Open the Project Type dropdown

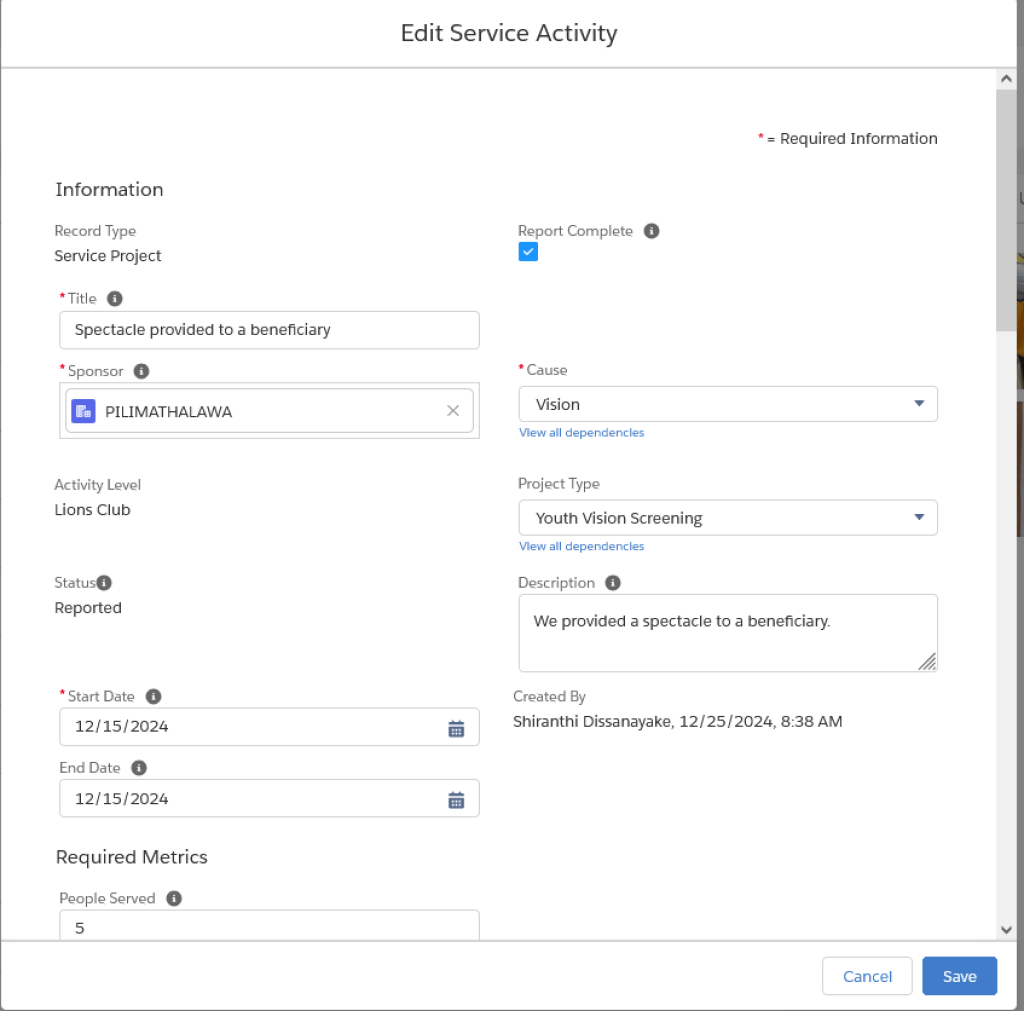coord(728,517)
